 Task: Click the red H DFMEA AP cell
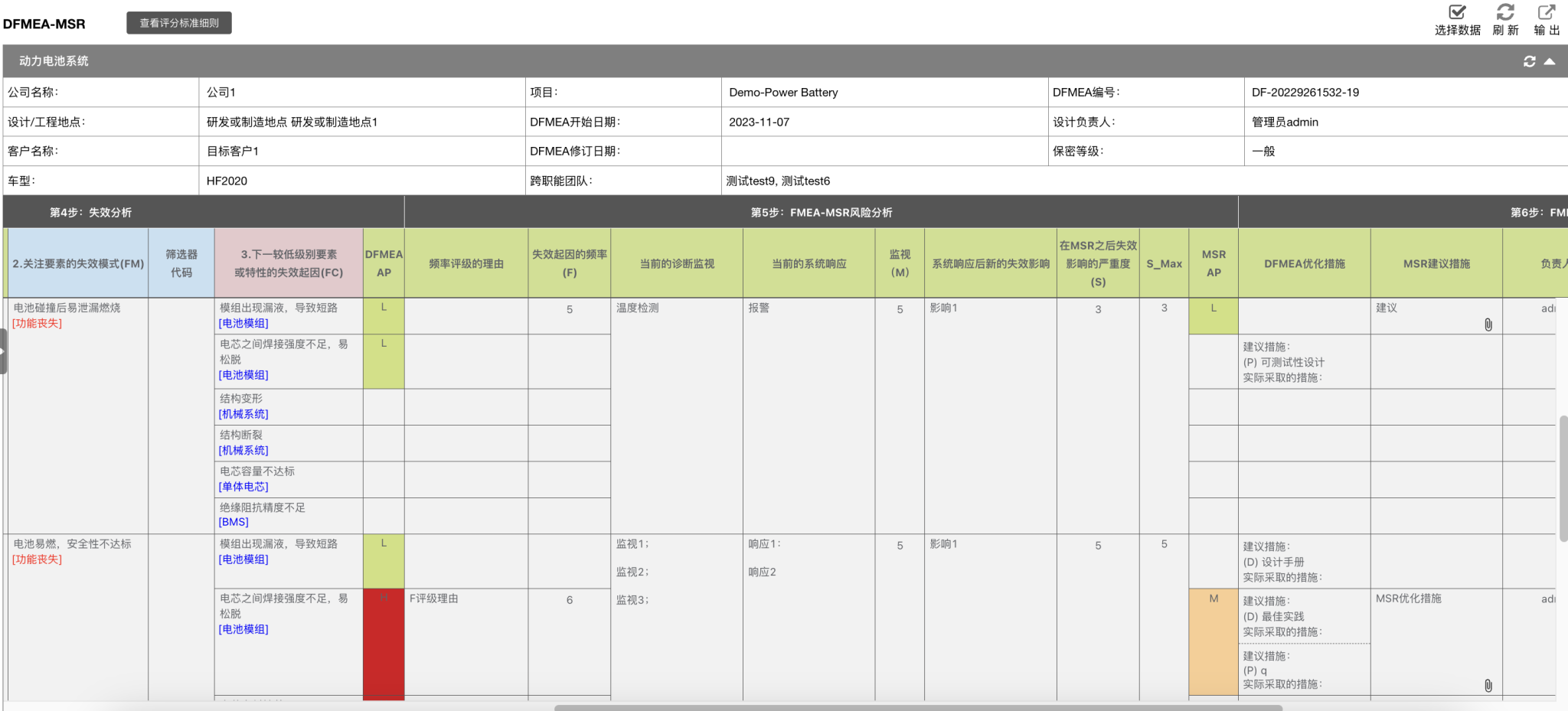384,643
